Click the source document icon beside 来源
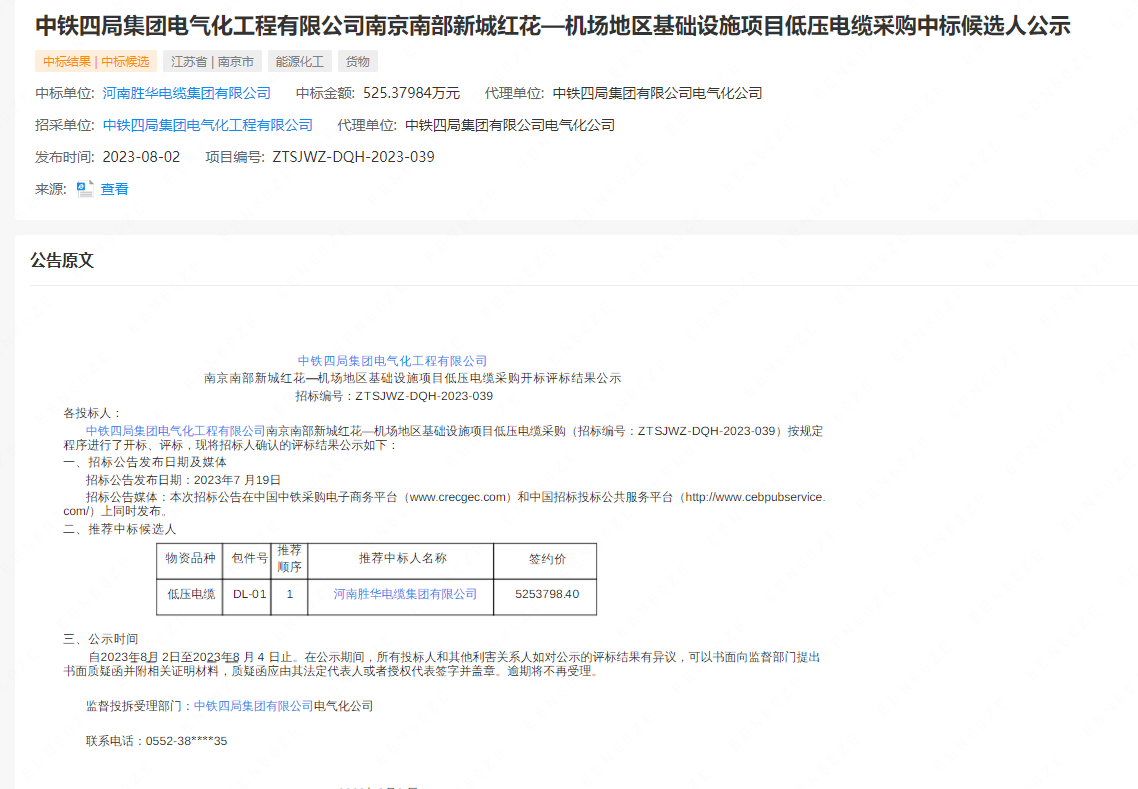This screenshot has height=789, width=1138. [x=84, y=188]
